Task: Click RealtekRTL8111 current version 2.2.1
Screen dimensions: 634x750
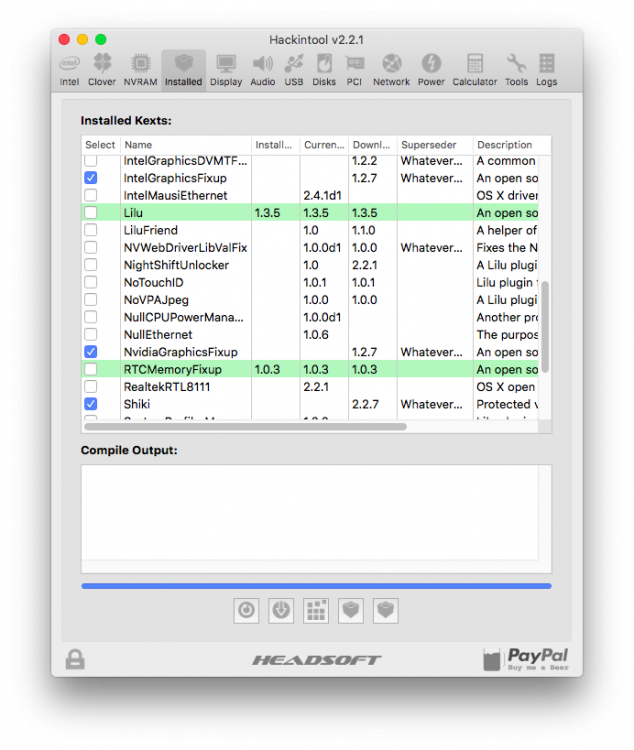Action: click(x=316, y=387)
